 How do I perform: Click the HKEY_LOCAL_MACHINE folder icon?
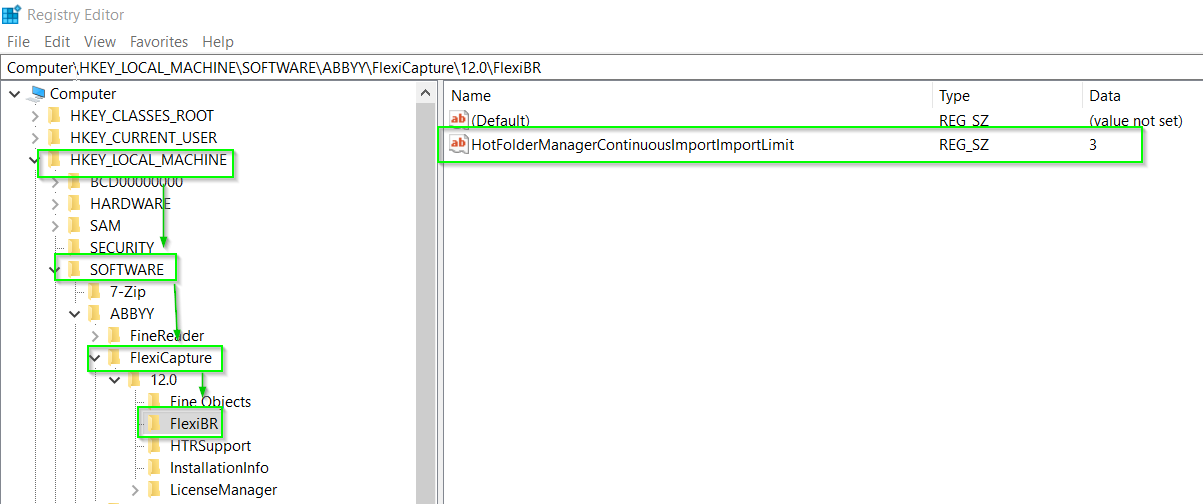55,160
